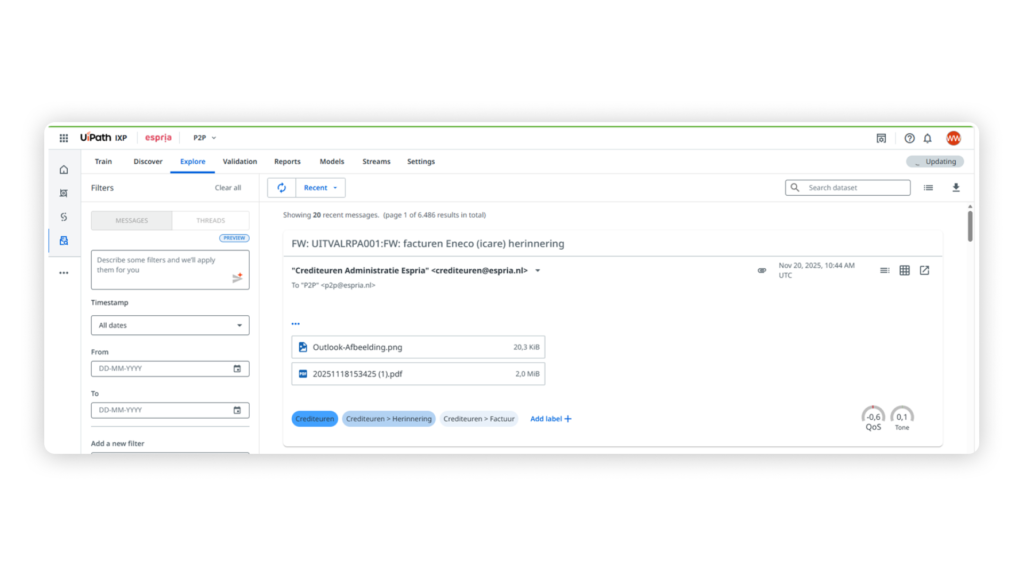Click the Home icon in the sidebar
Image resolution: width=1024 pixels, height=576 pixels.
(x=64, y=169)
